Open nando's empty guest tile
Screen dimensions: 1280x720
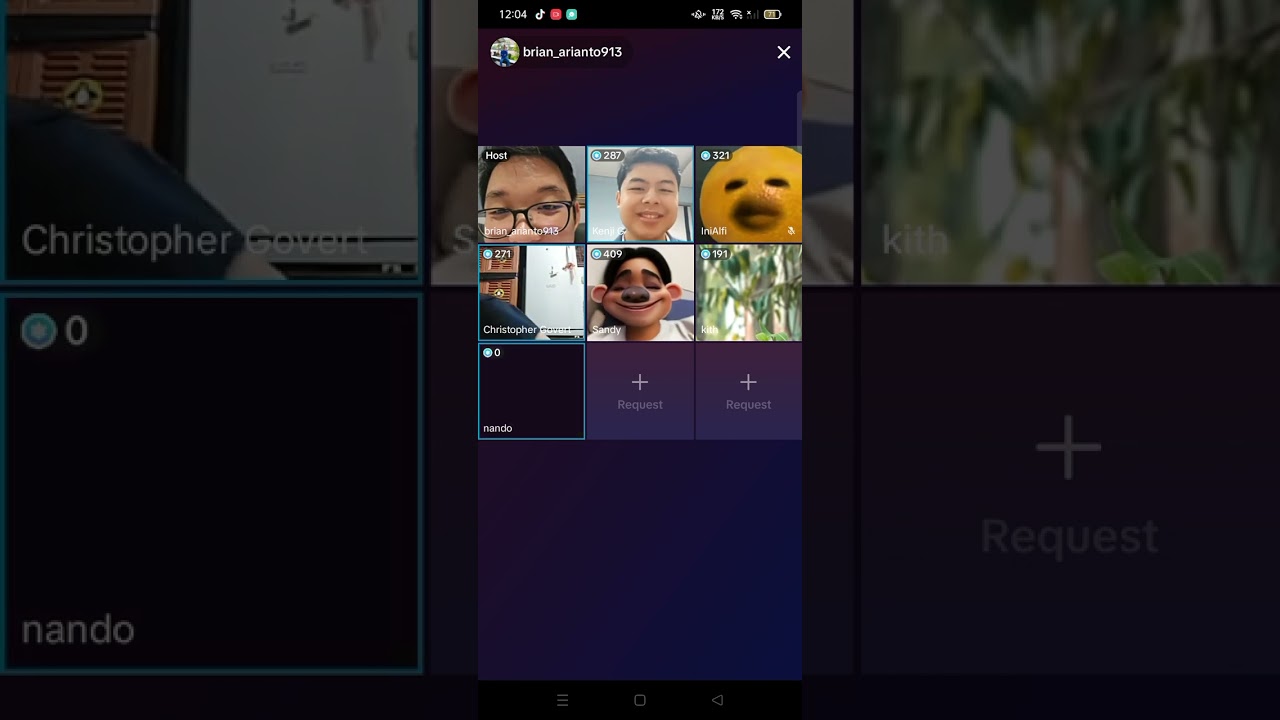531,391
